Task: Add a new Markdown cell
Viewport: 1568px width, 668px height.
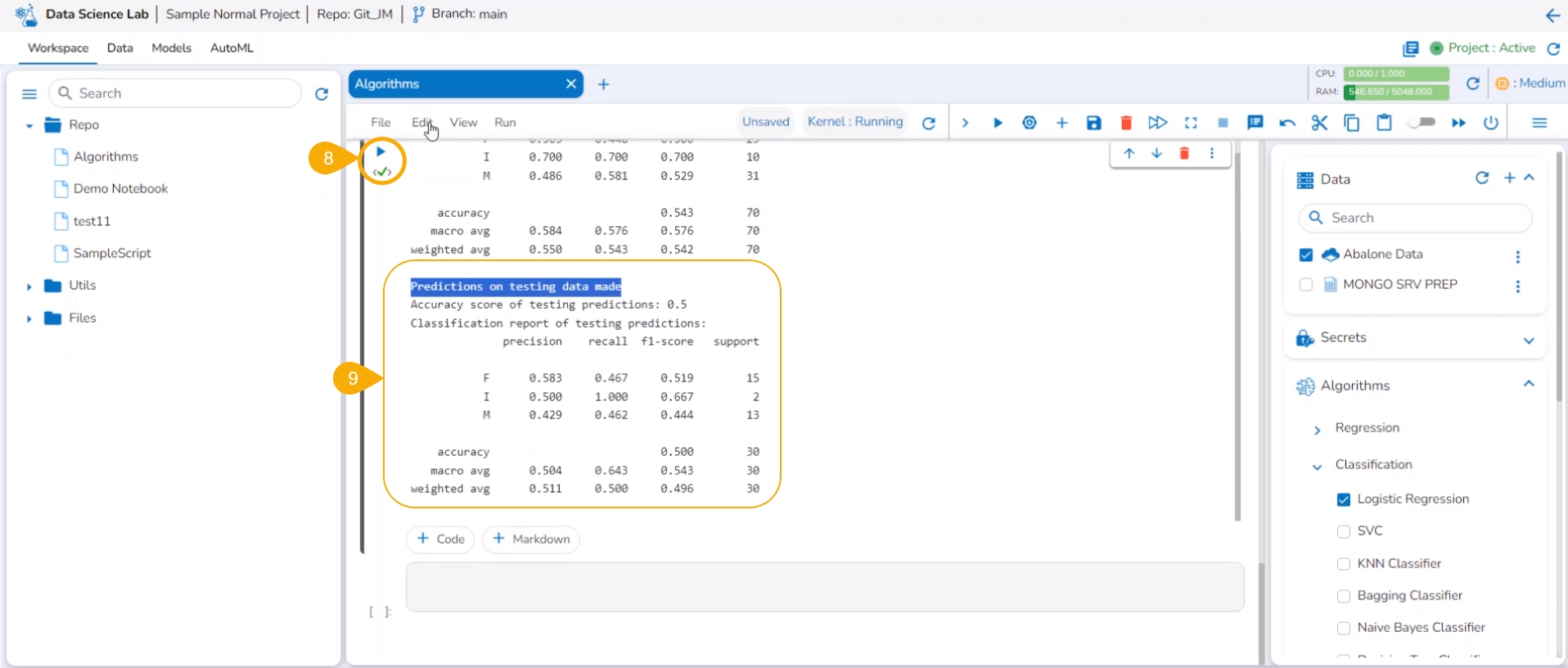Action: coord(531,539)
